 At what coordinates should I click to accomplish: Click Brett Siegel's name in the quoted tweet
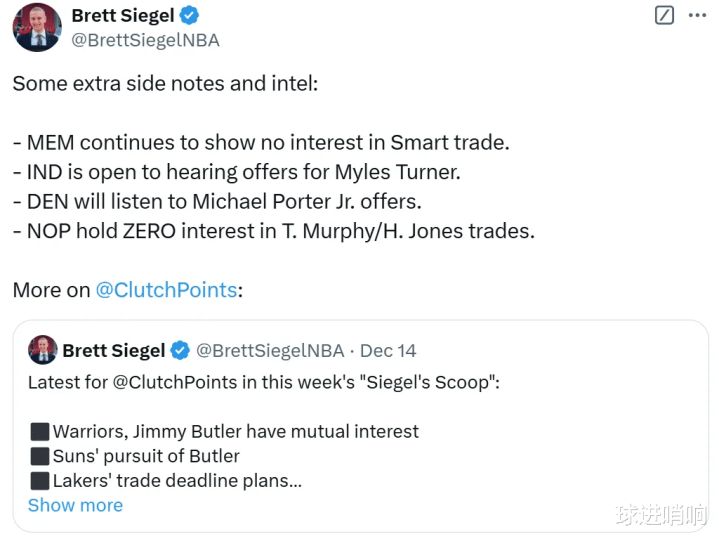click(114, 351)
